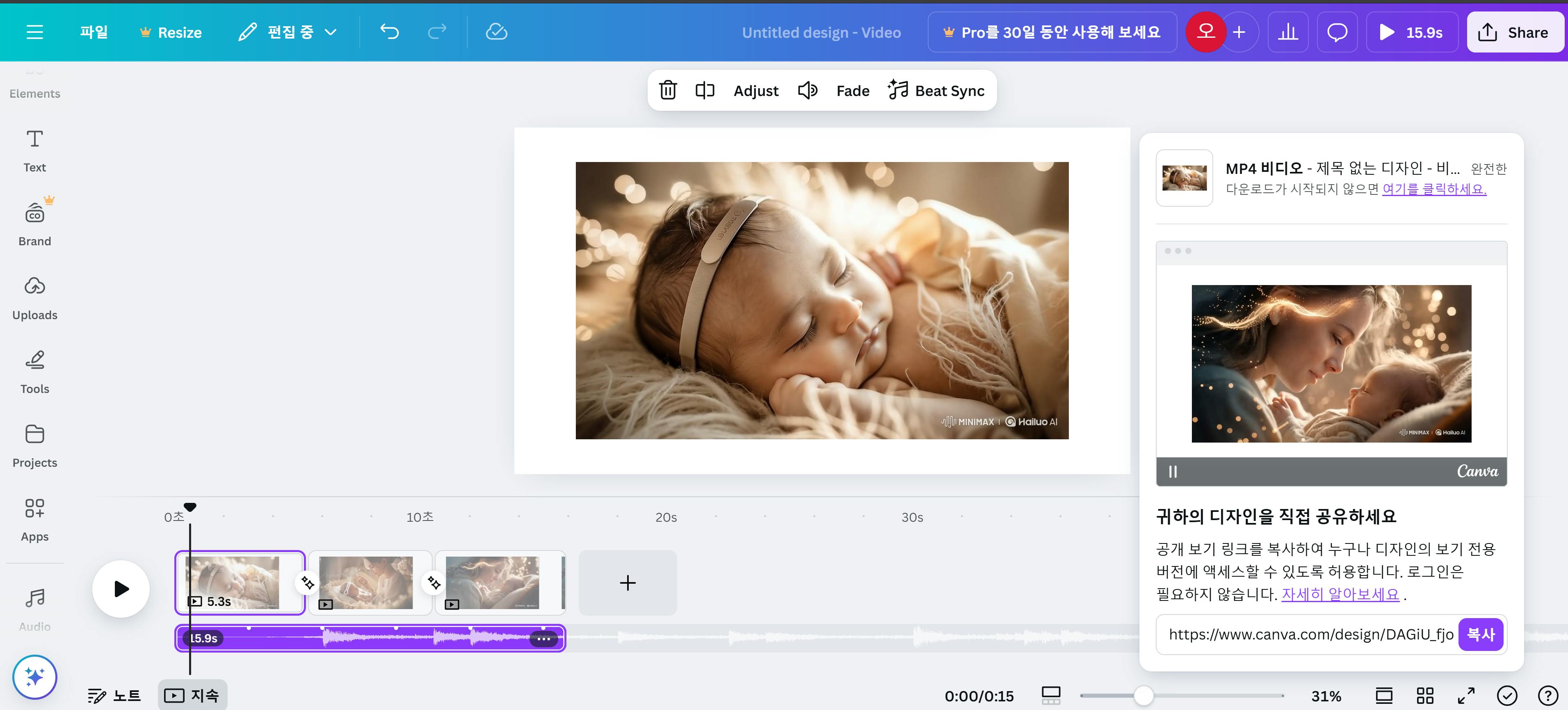Open the Resize menu
The height and width of the screenshot is (710, 1568).
pos(172,32)
